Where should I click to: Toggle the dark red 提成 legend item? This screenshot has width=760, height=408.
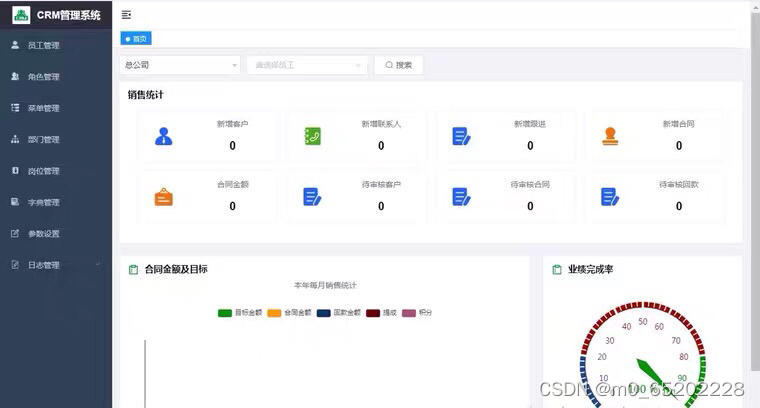(x=381, y=313)
